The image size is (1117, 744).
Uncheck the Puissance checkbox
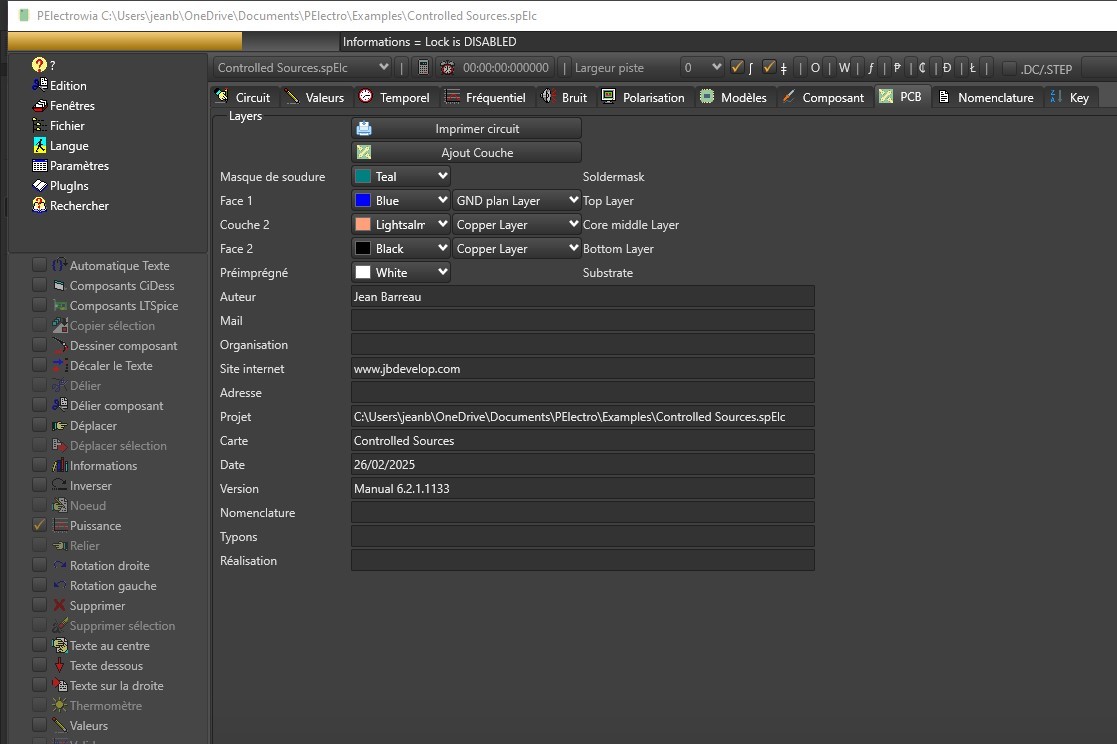[x=39, y=526]
